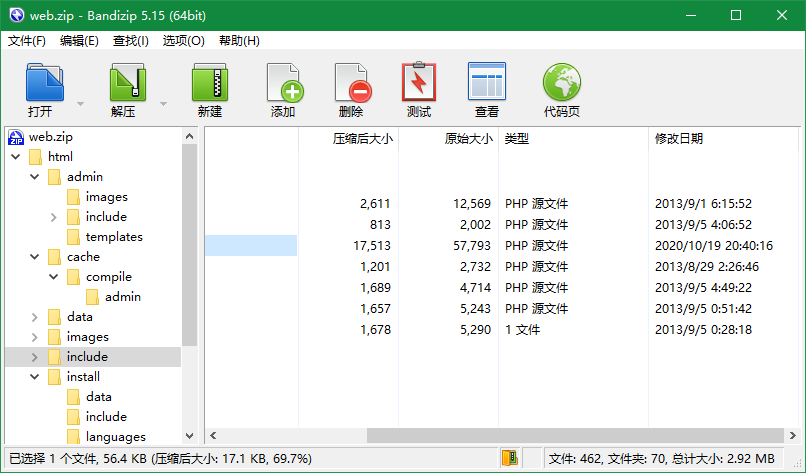806x473 pixels.
Task: Click the folder tree scrollbar down arrow
Action: tap(189, 436)
